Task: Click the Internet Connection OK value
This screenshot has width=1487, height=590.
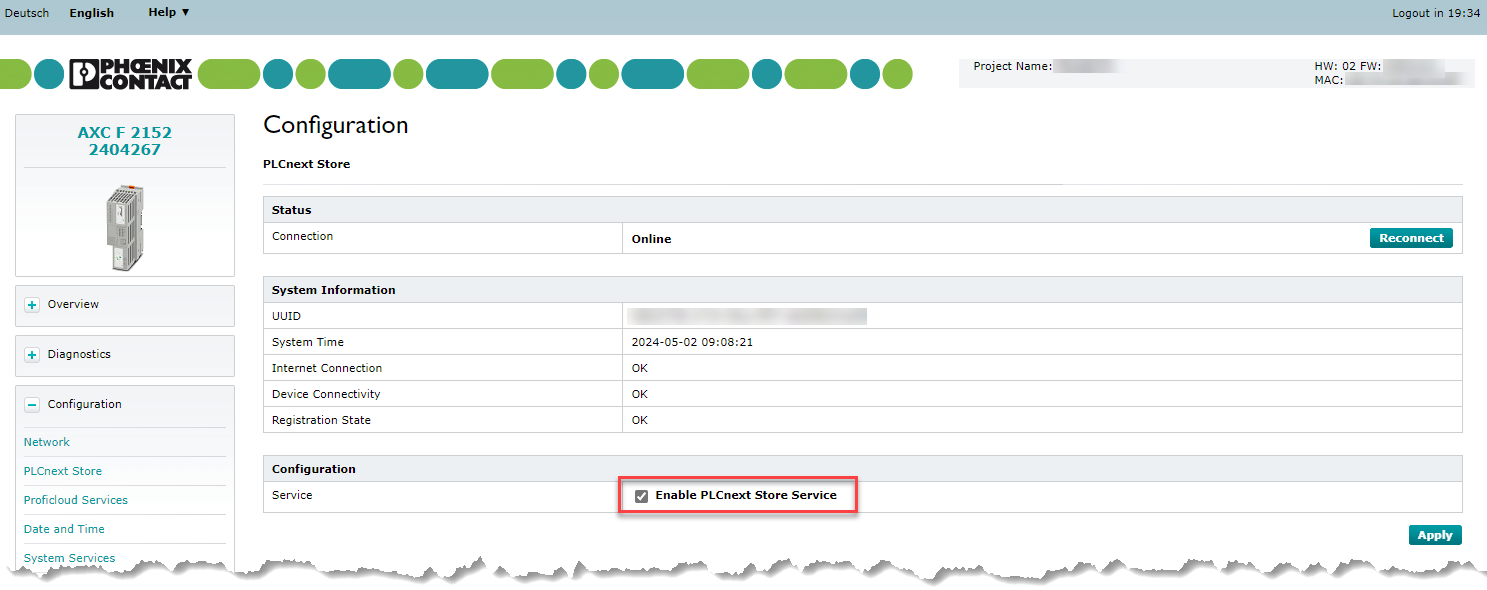Action: (x=640, y=368)
